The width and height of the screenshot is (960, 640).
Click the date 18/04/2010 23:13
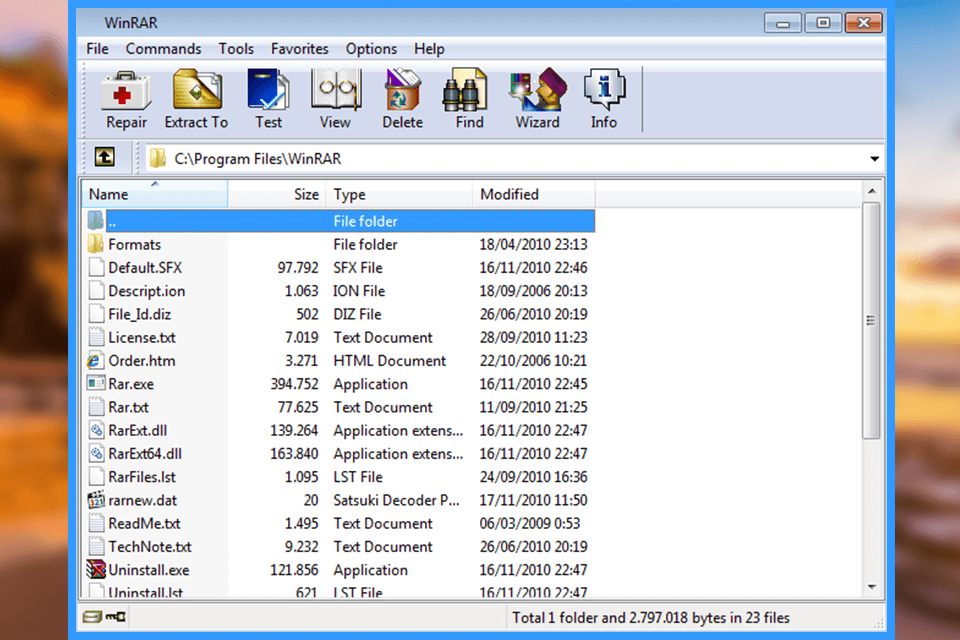click(x=533, y=244)
